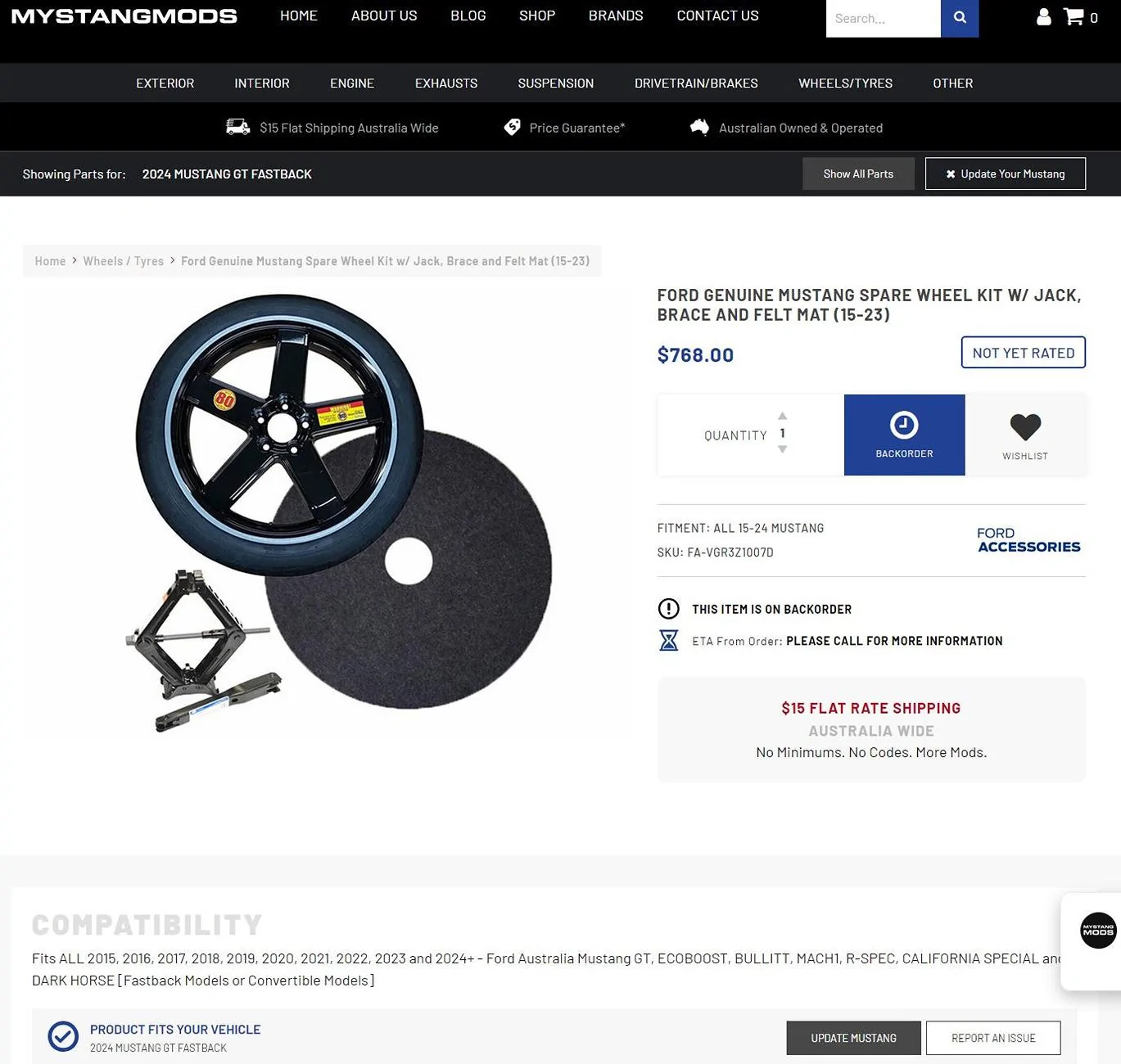Open the Brands menu
This screenshot has width=1121, height=1064.
click(616, 16)
